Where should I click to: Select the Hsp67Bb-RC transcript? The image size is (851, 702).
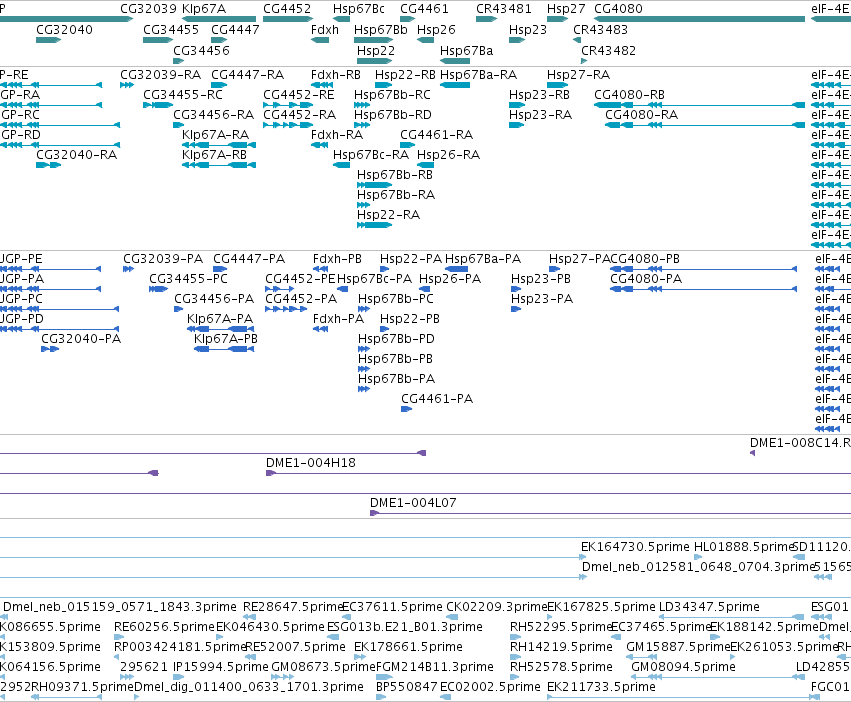click(362, 105)
